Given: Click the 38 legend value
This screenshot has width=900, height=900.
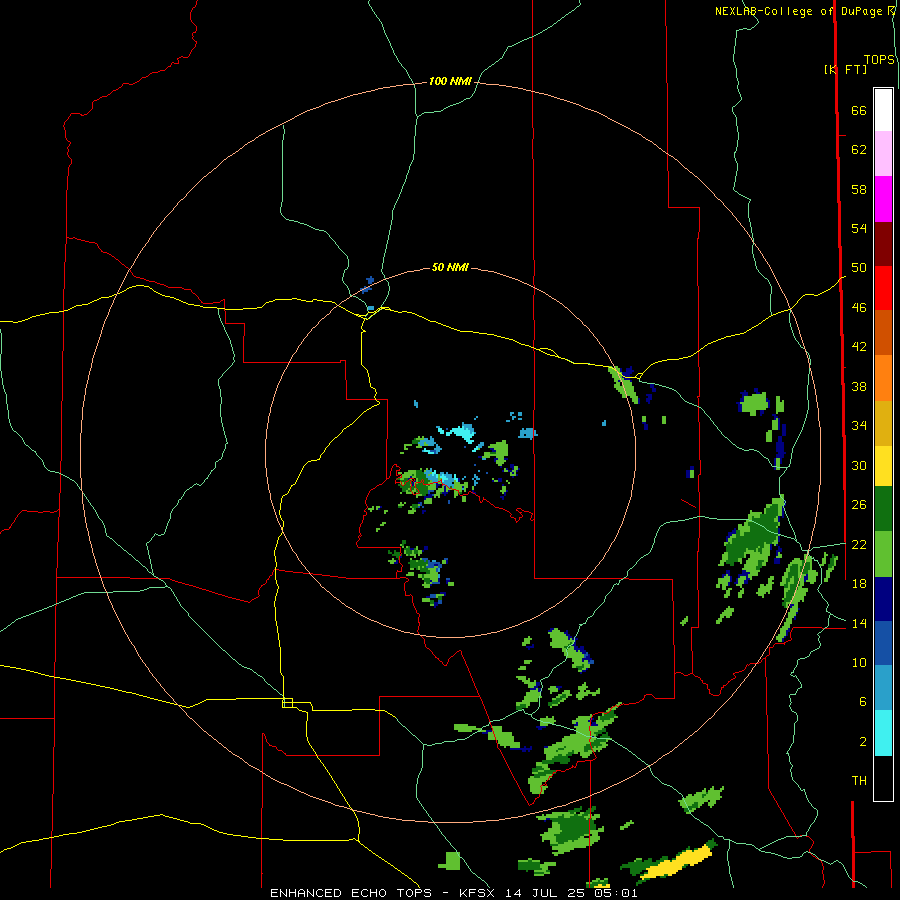Looking at the screenshot, I should pos(859,386).
